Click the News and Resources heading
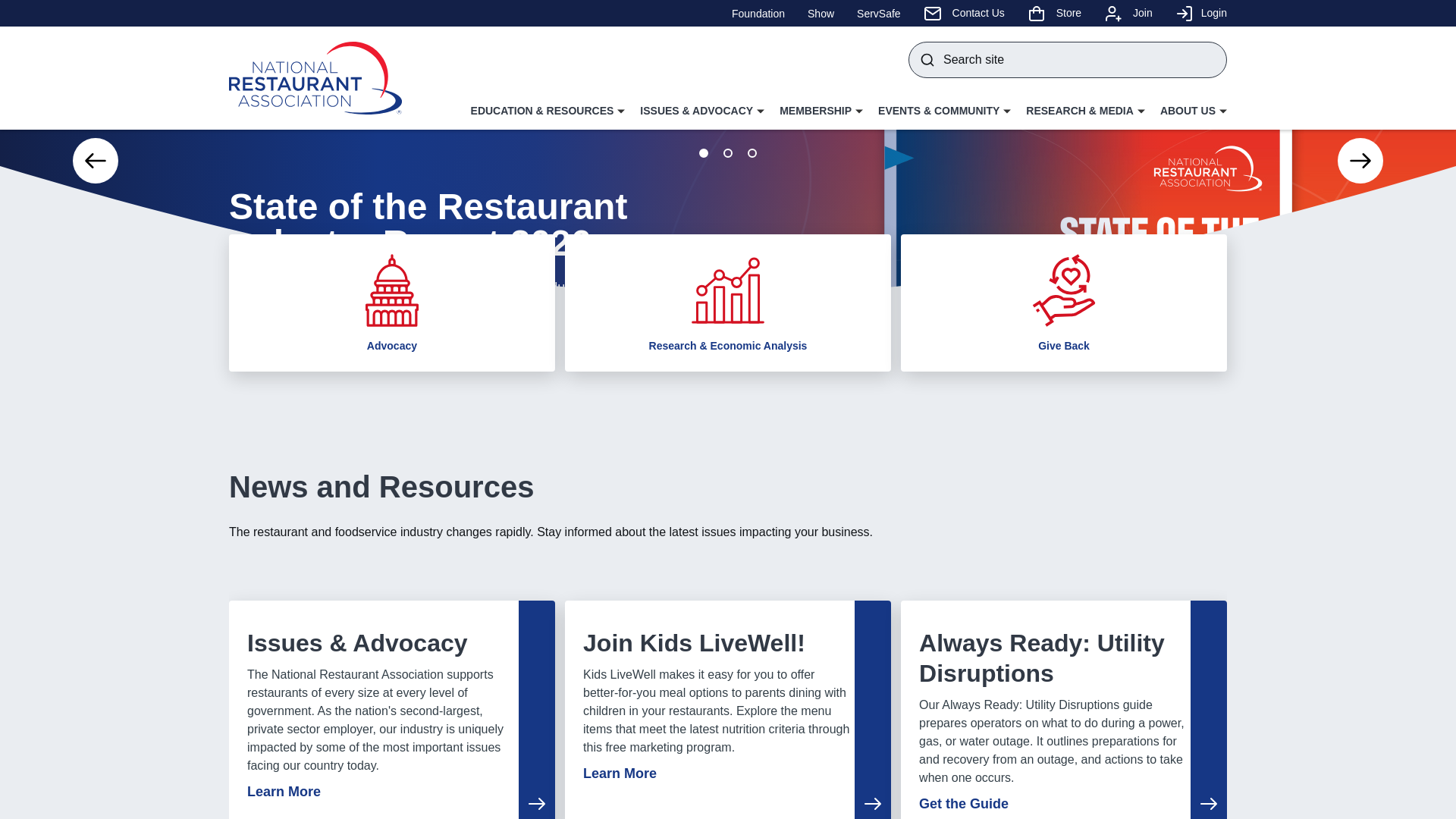Screen dimensions: 1456x819 pyautogui.click(x=381, y=487)
